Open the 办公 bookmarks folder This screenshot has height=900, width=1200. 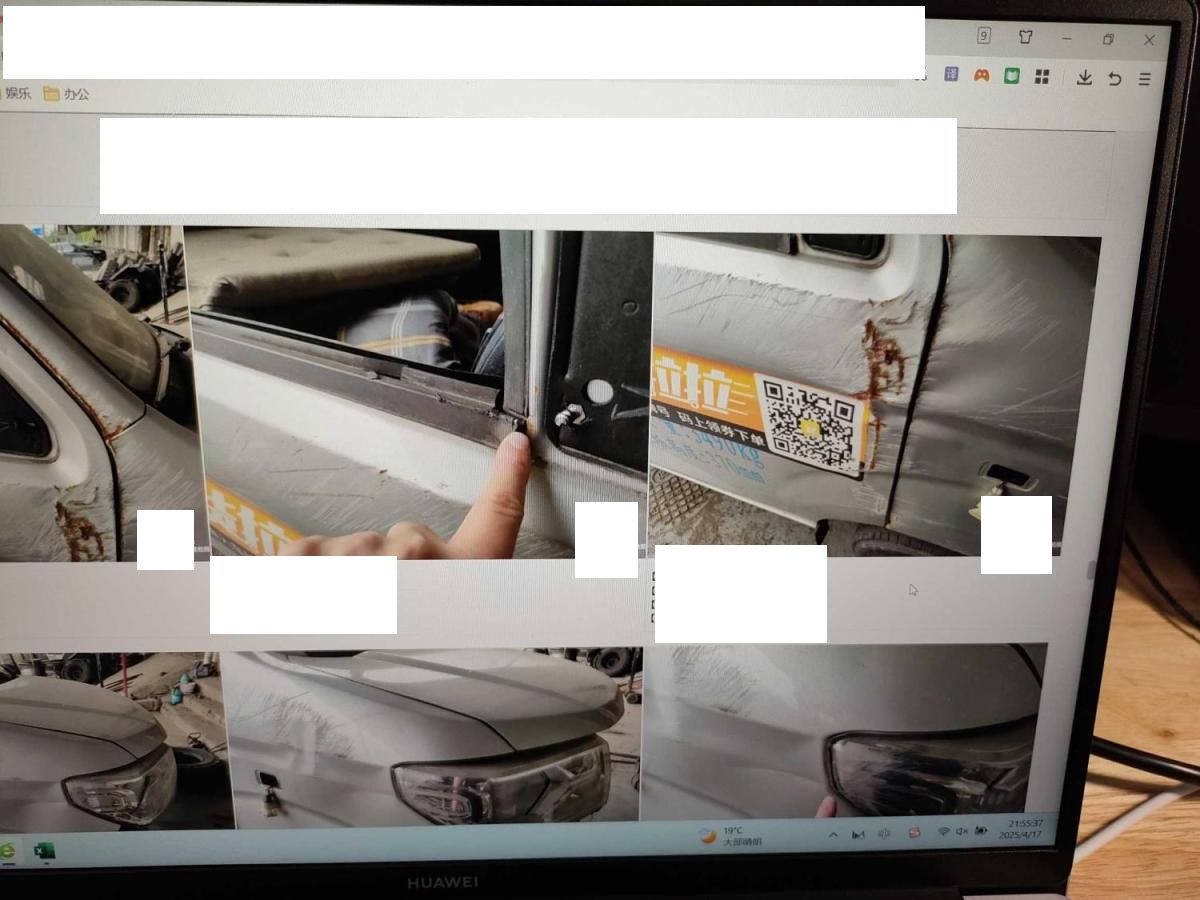pos(66,94)
